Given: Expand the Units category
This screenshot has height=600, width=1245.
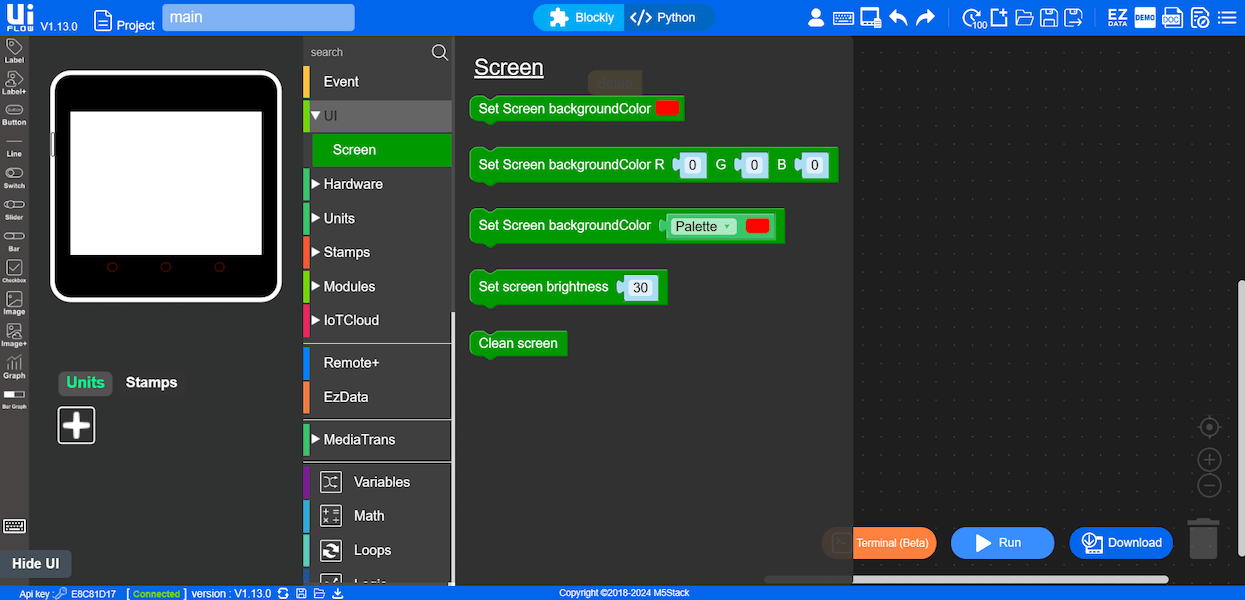Looking at the screenshot, I should tap(316, 218).
